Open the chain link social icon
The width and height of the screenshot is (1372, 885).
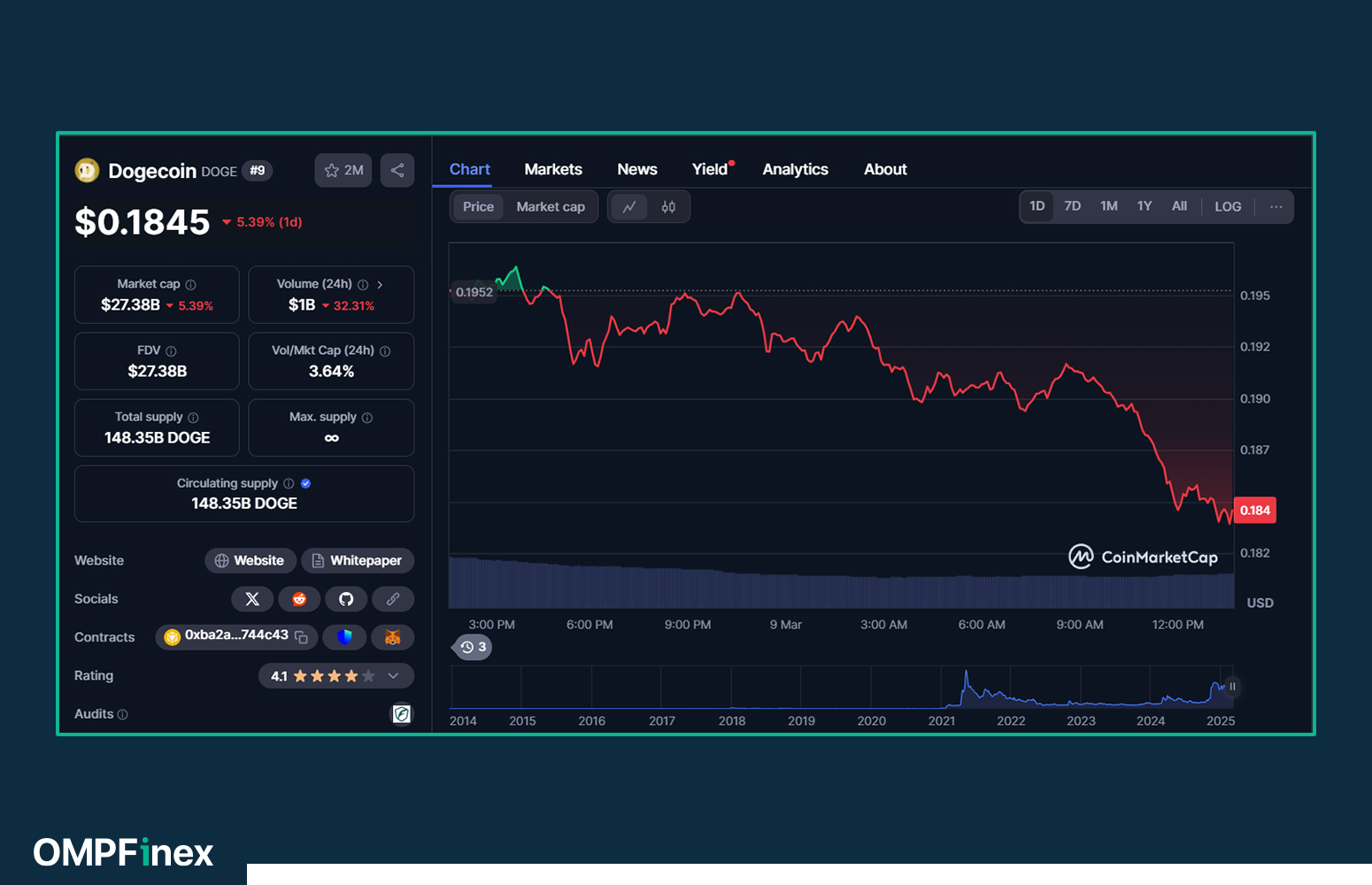coord(393,599)
